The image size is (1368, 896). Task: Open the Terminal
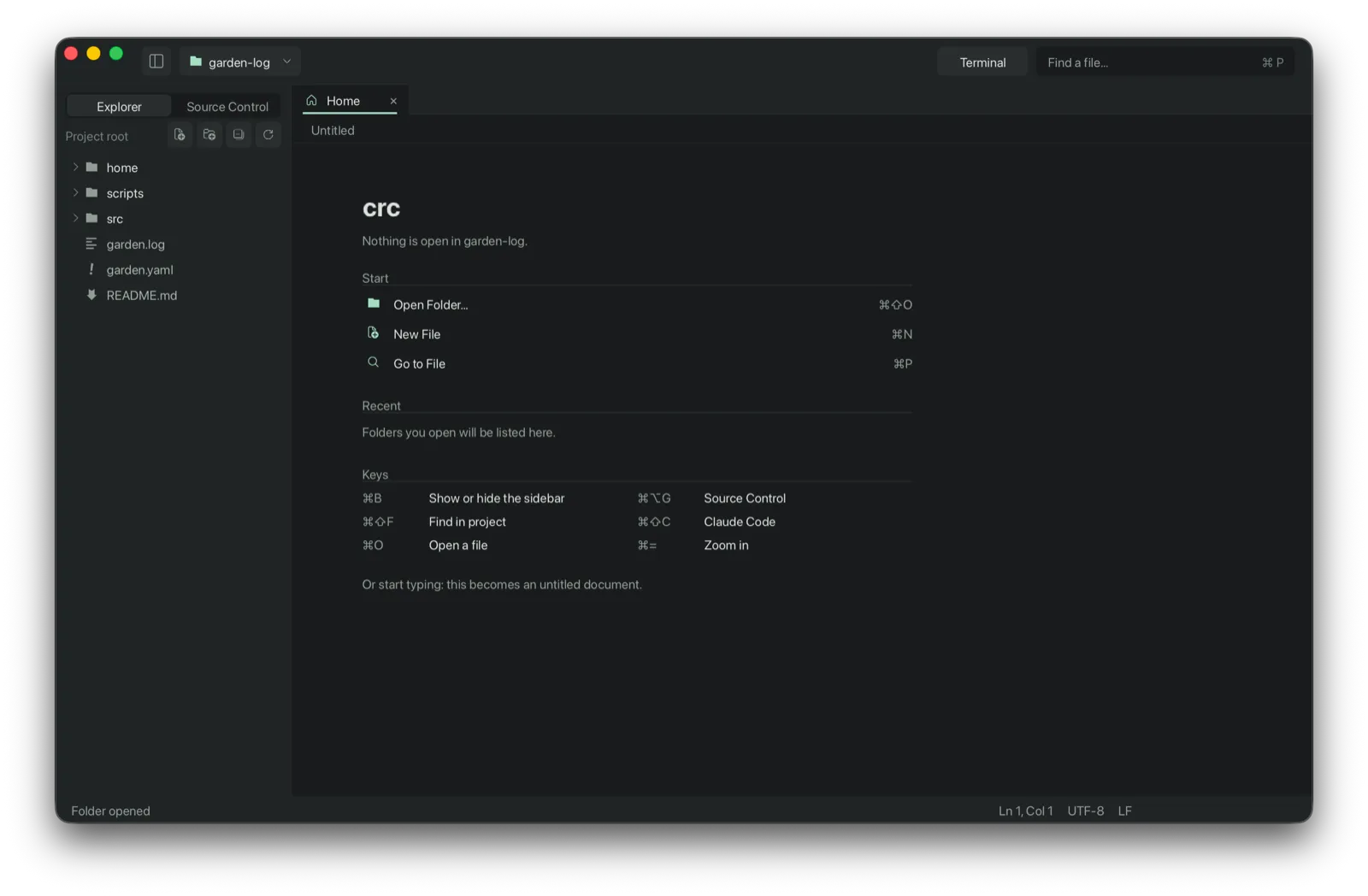[x=982, y=62]
